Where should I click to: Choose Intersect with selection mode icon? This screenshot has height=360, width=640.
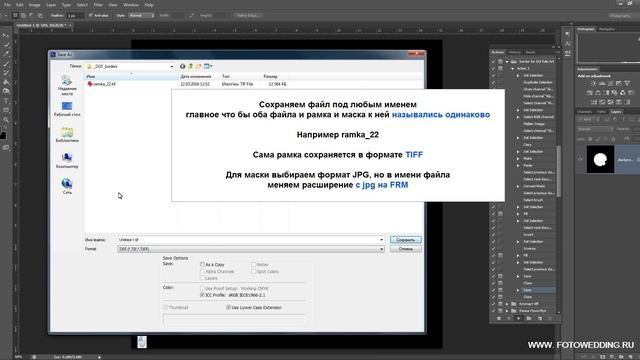click(40, 16)
